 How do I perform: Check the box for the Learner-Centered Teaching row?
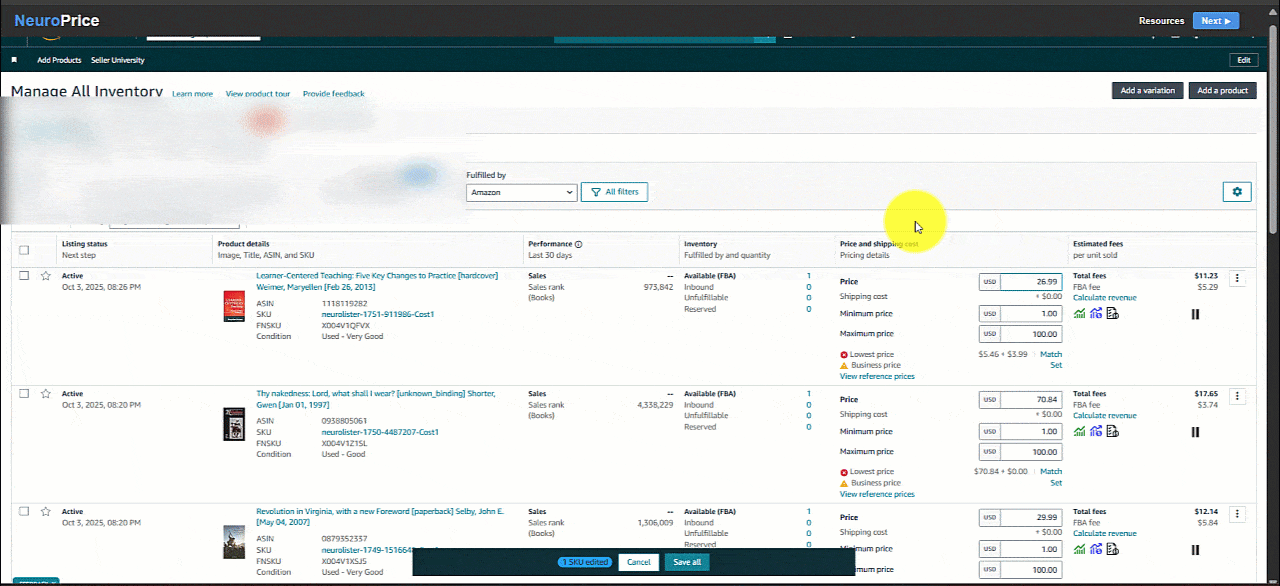click(x=24, y=276)
